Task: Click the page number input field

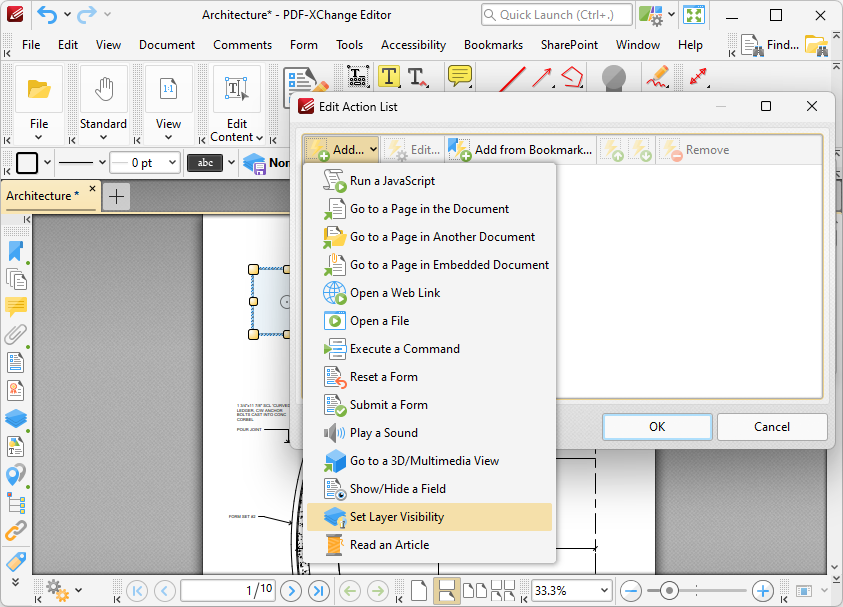Action: pos(228,590)
